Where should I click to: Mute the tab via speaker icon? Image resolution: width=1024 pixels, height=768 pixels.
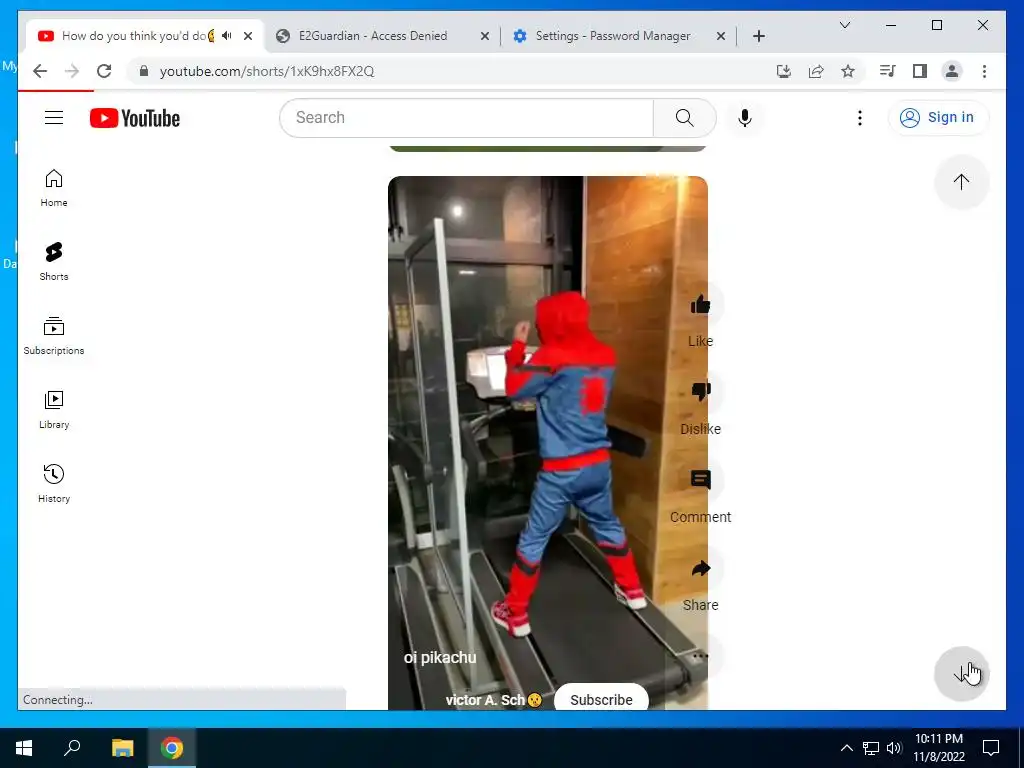coord(227,36)
